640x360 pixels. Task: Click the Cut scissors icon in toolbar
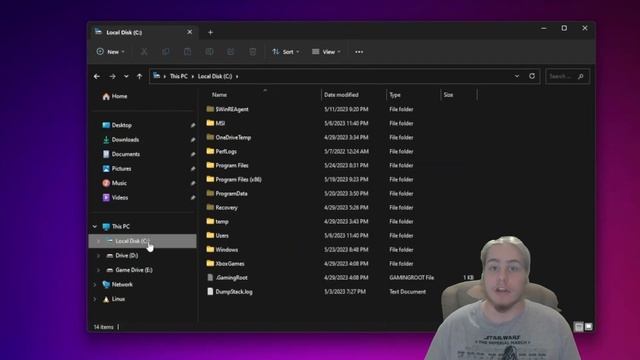coord(144,52)
